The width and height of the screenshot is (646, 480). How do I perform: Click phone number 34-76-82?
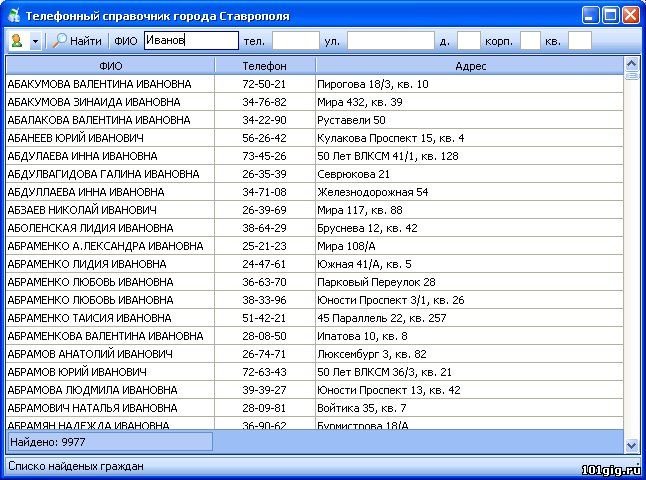click(x=264, y=102)
